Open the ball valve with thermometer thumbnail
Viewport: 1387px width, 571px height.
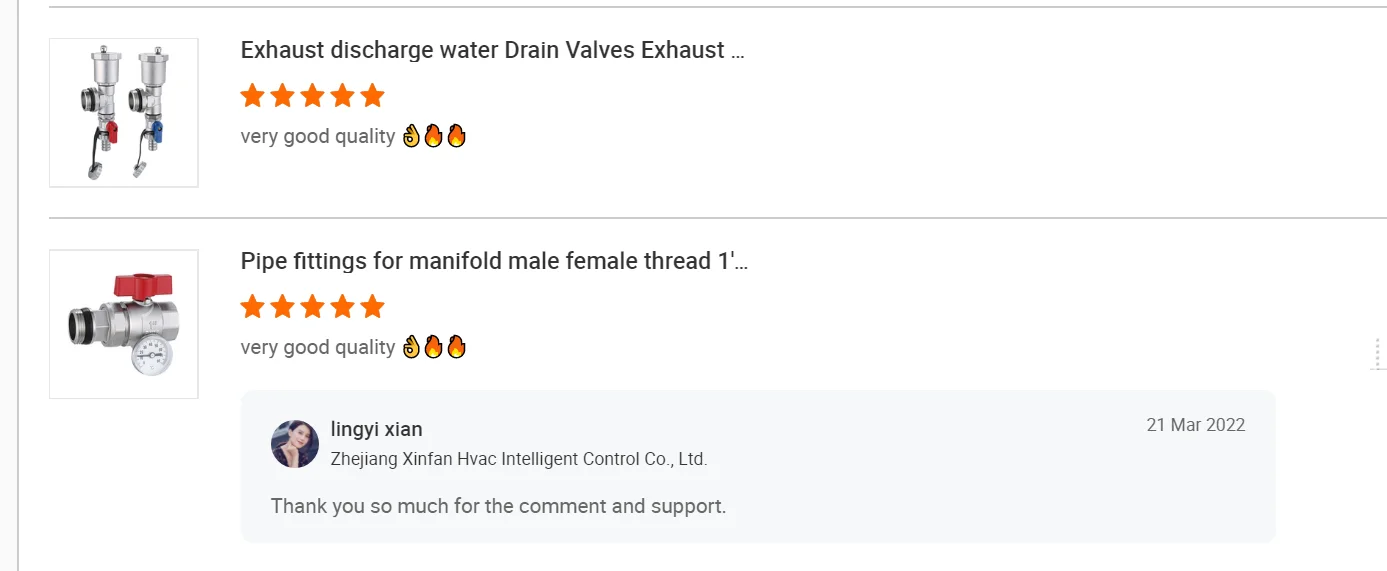coord(123,323)
